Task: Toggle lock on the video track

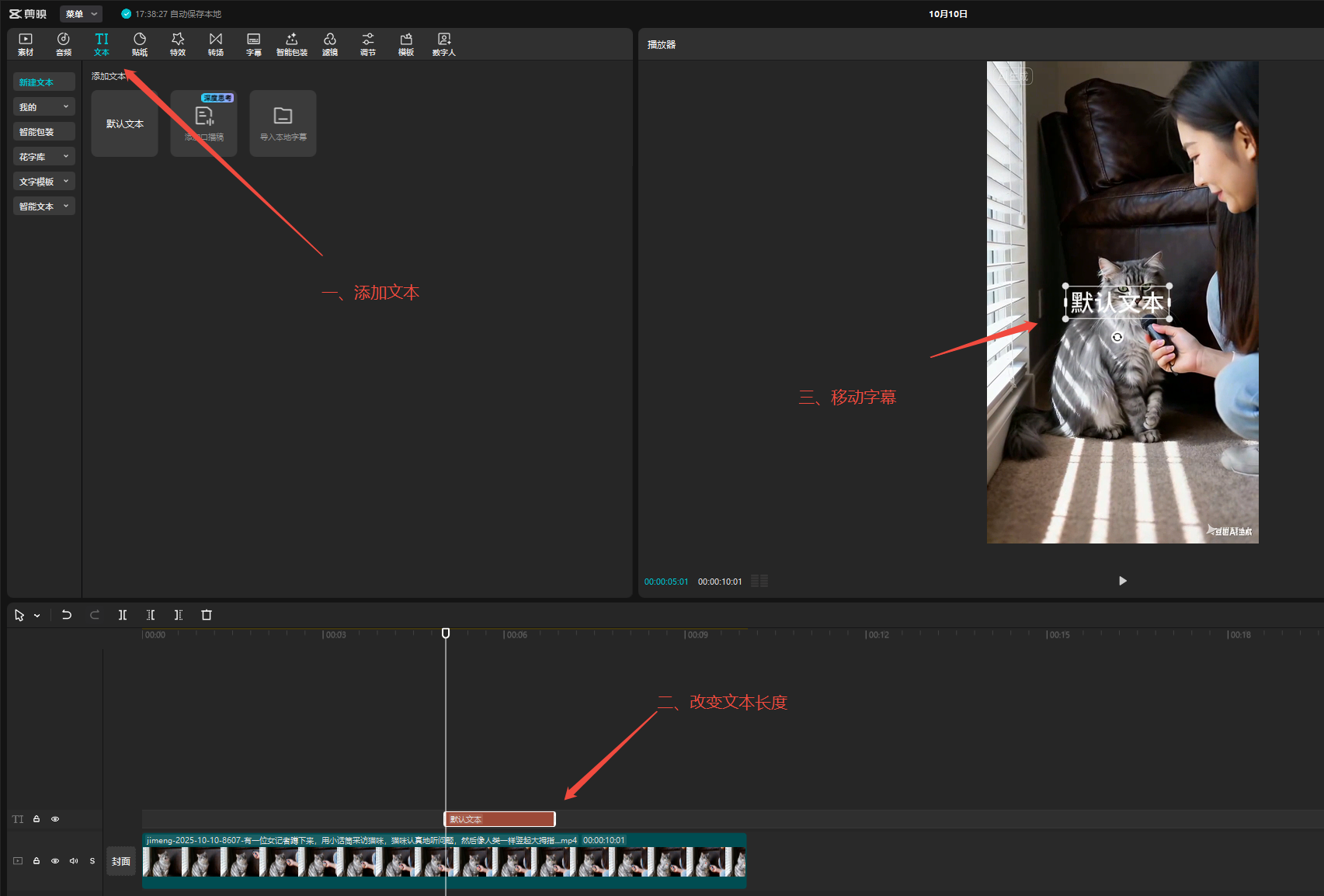Action: (36, 861)
